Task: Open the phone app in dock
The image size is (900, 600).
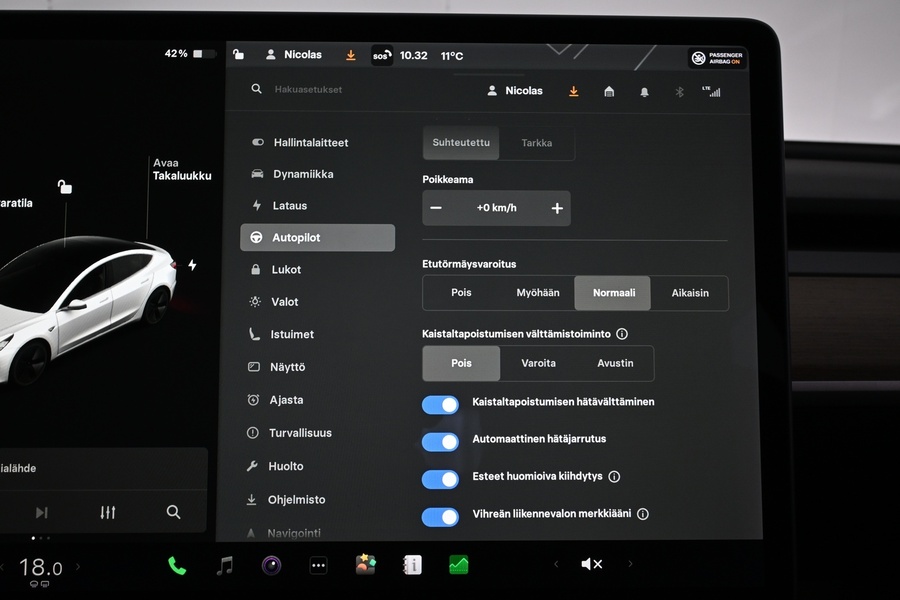Action: 177,566
